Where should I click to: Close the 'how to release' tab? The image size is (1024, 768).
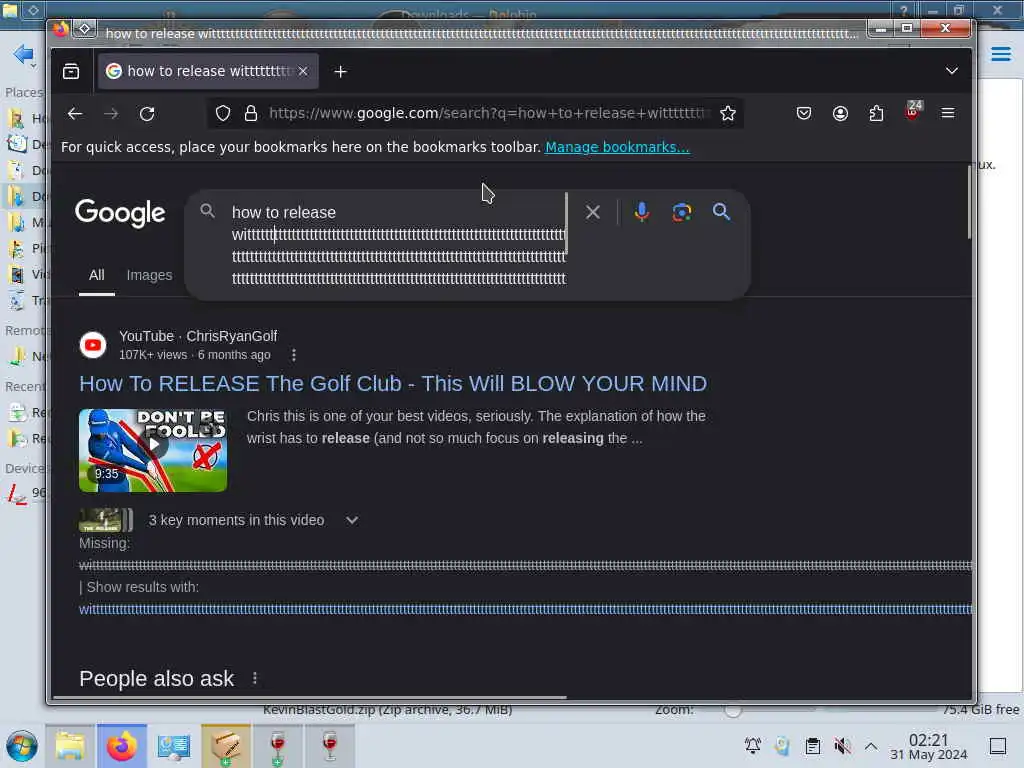(303, 71)
